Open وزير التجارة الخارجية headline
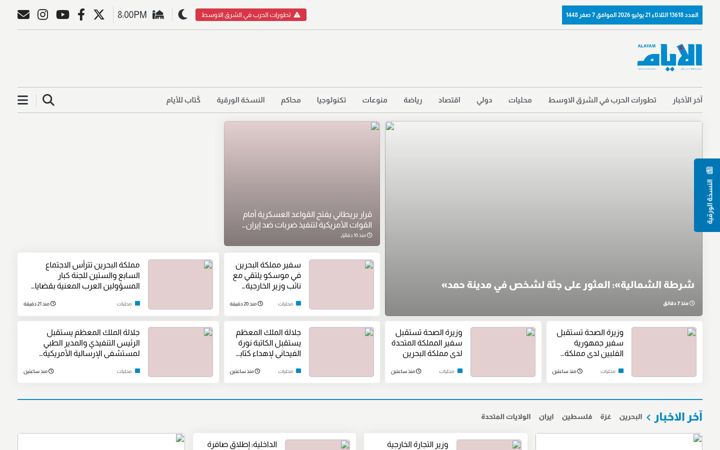This screenshot has height=450, width=720. click(x=417, y=444)
